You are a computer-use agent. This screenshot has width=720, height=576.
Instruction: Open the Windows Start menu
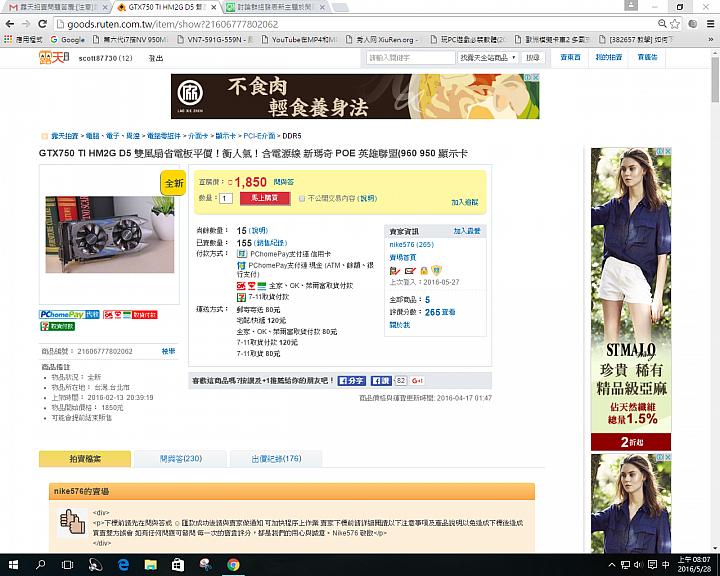click(x=13, y=565)
